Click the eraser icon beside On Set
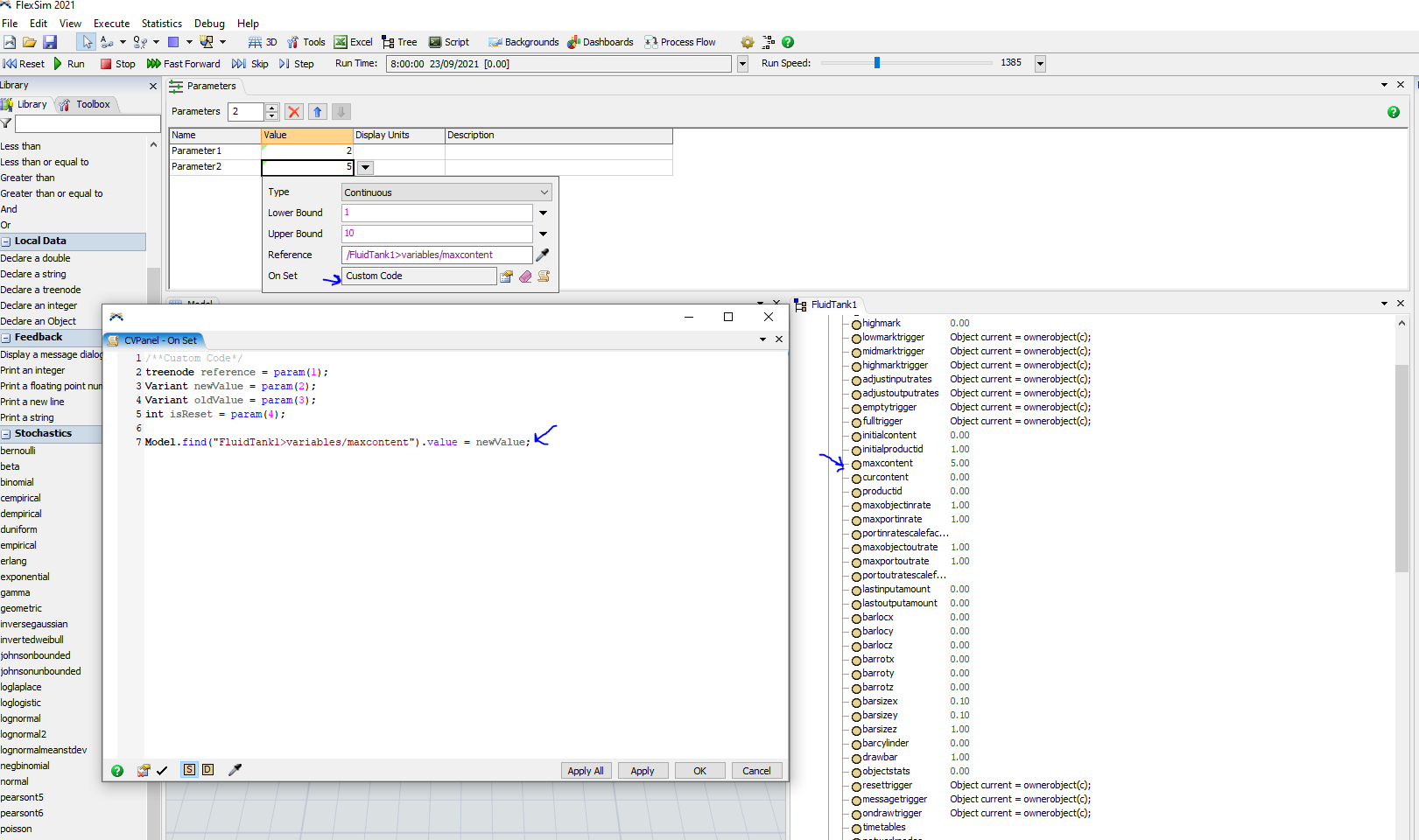1419x840 pixels. 525,276
